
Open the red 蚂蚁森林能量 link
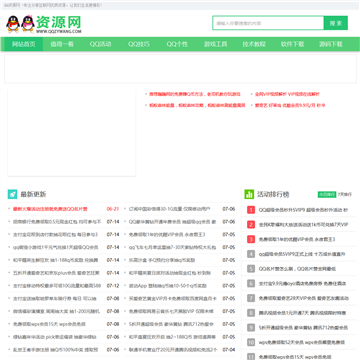197,105
